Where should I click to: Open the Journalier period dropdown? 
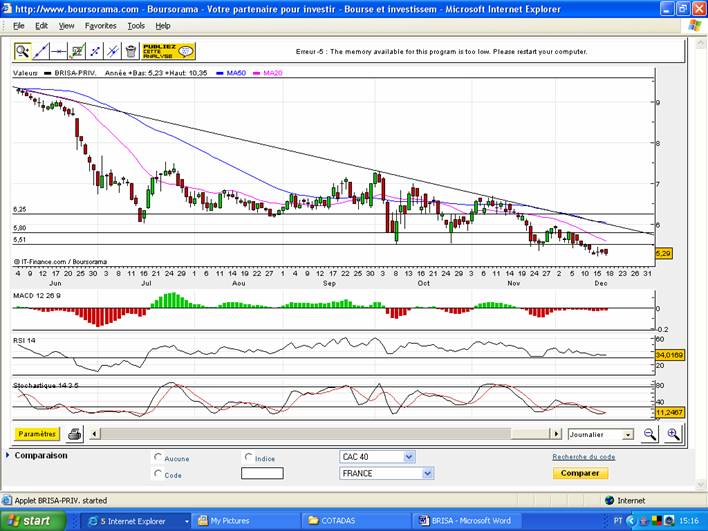tap(628, 434)
